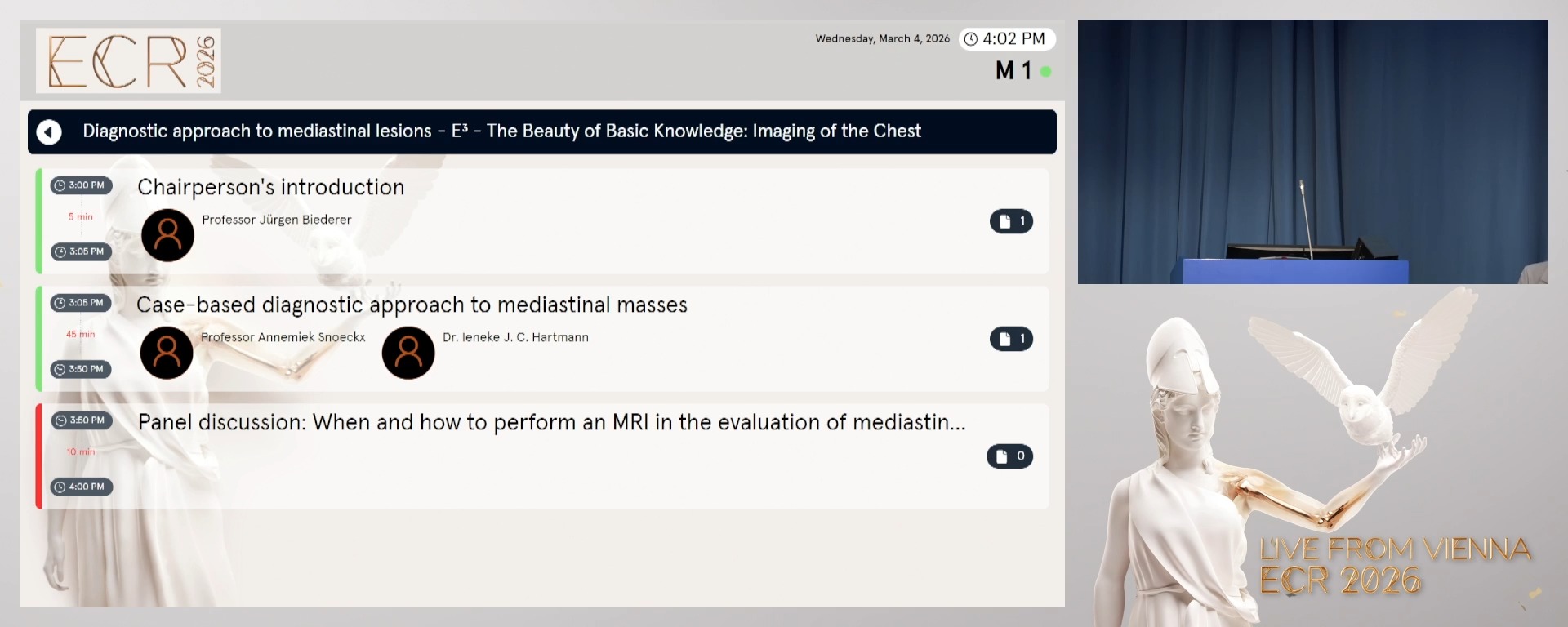
Task: Toggle the green status dot beside M 1
Action: point(1046,72)
